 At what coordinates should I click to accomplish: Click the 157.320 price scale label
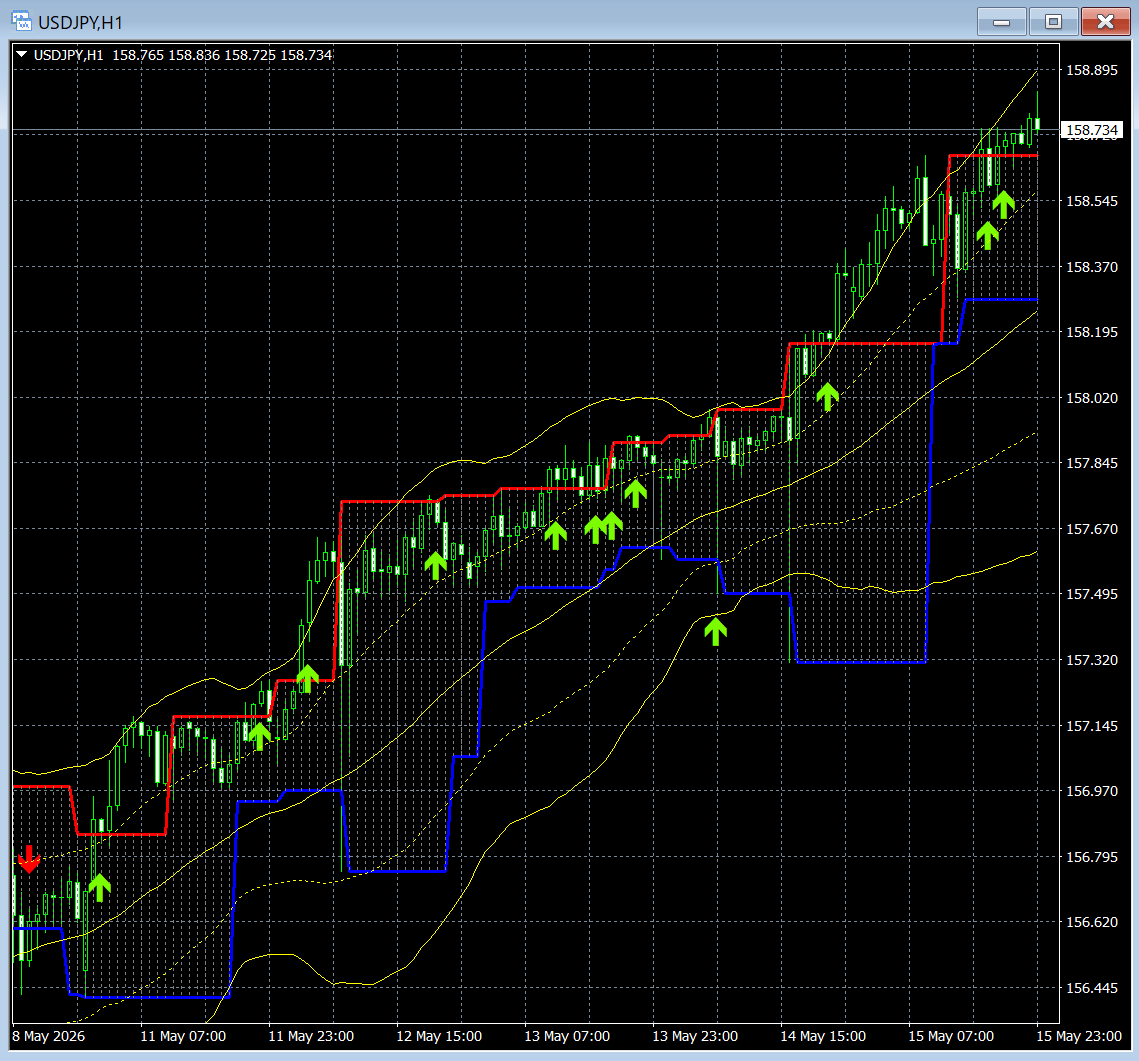(x=1092, y=660)
